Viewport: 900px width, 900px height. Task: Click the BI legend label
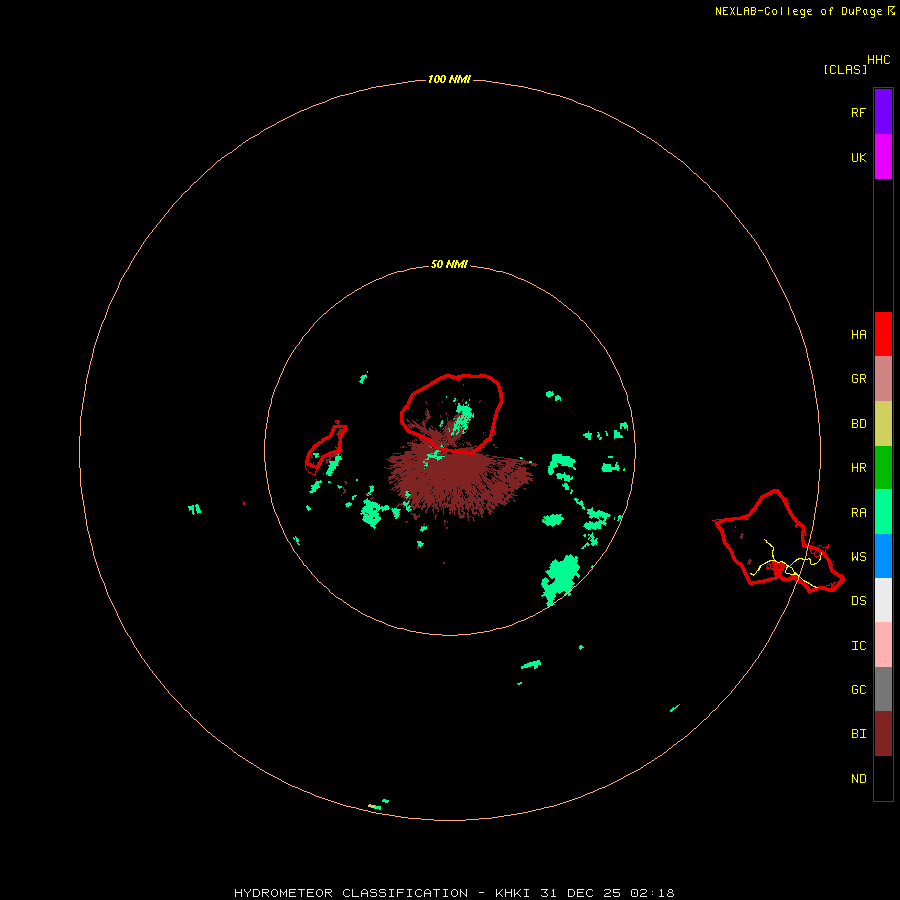[x=859, y=734]
